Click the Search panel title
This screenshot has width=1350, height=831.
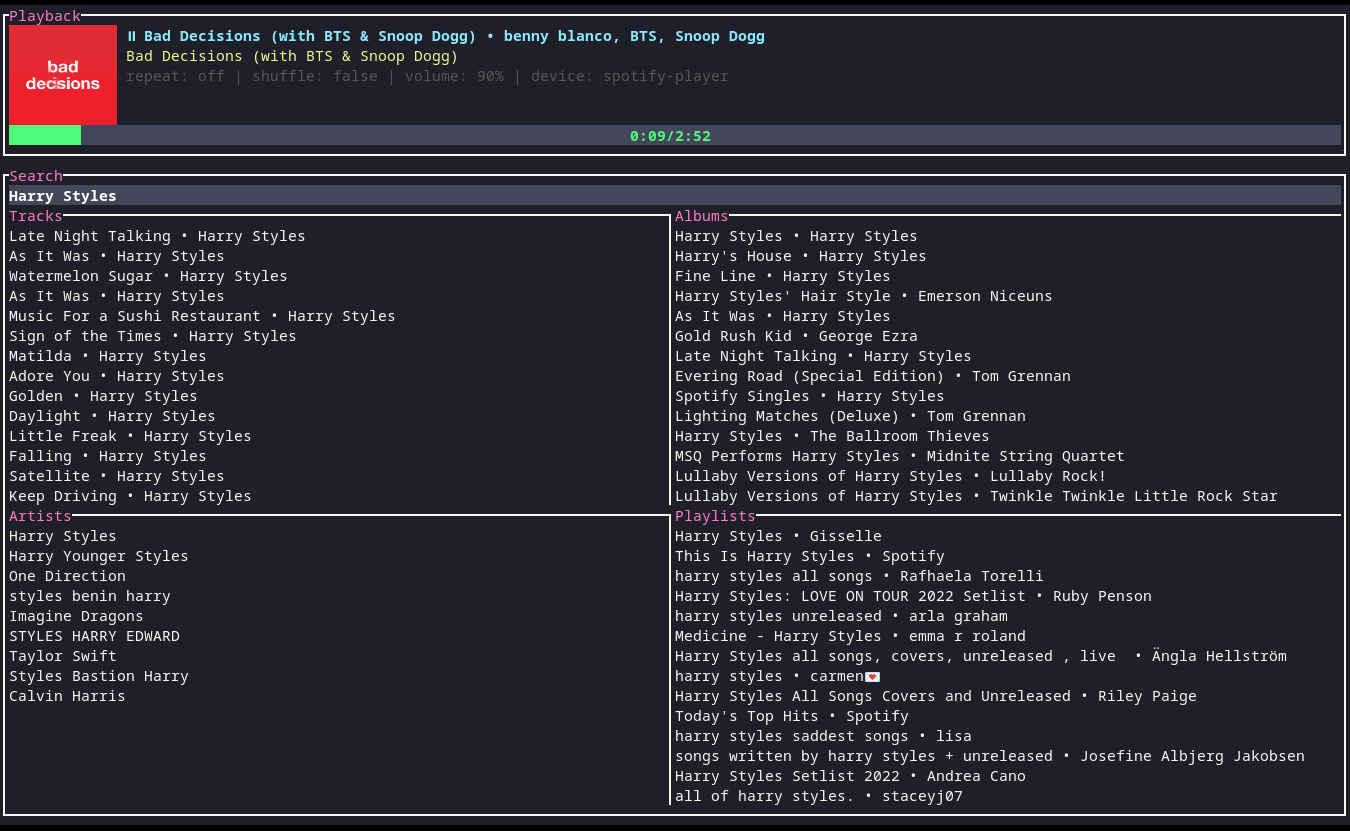(36, 176)
